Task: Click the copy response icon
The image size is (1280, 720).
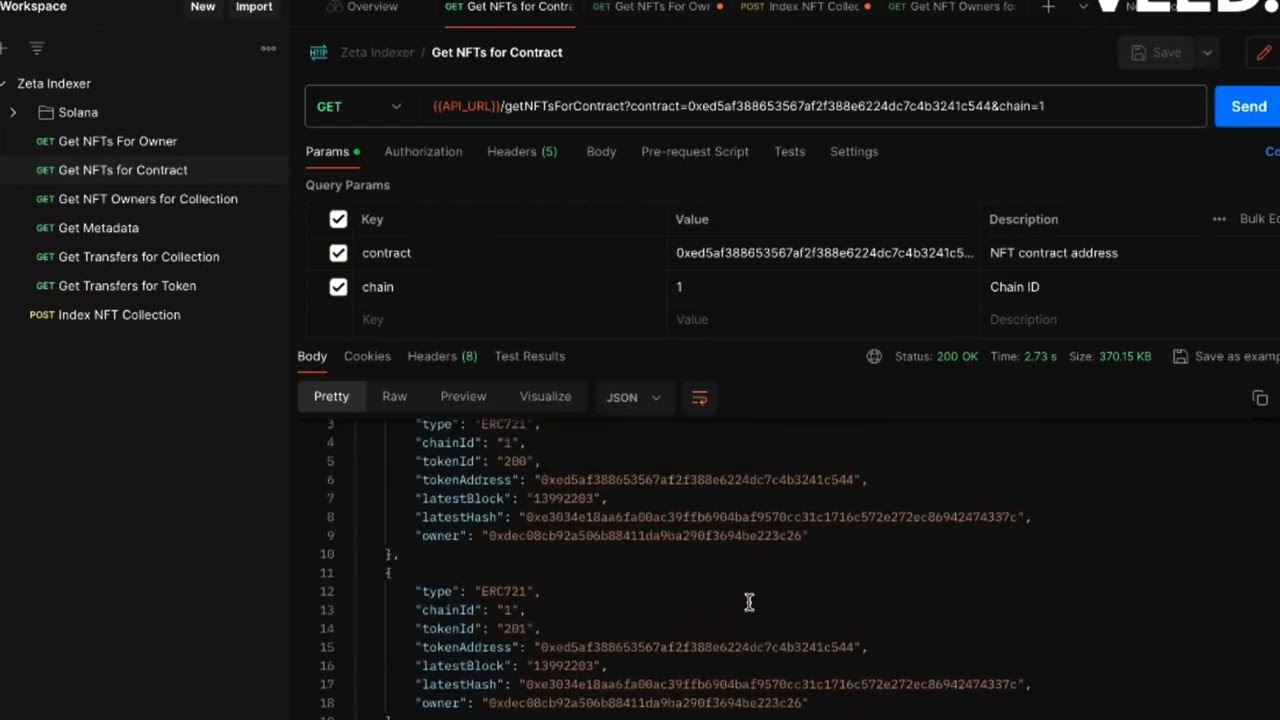Action: point(1260,398)
